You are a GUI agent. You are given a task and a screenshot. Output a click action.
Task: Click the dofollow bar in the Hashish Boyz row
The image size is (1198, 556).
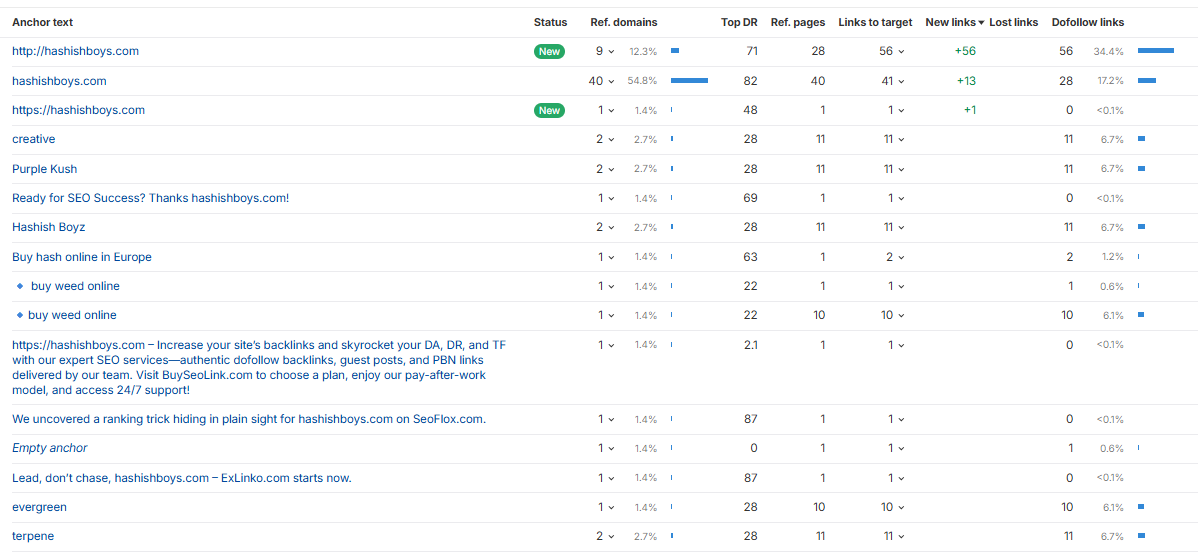coord(1141,227)
